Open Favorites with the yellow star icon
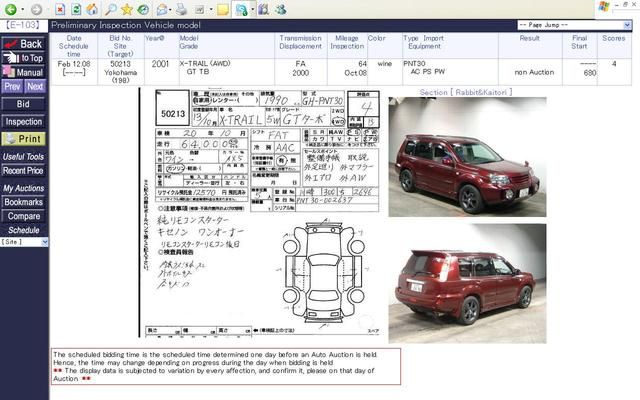Screen dimensions: 640x400 point(127,9)
